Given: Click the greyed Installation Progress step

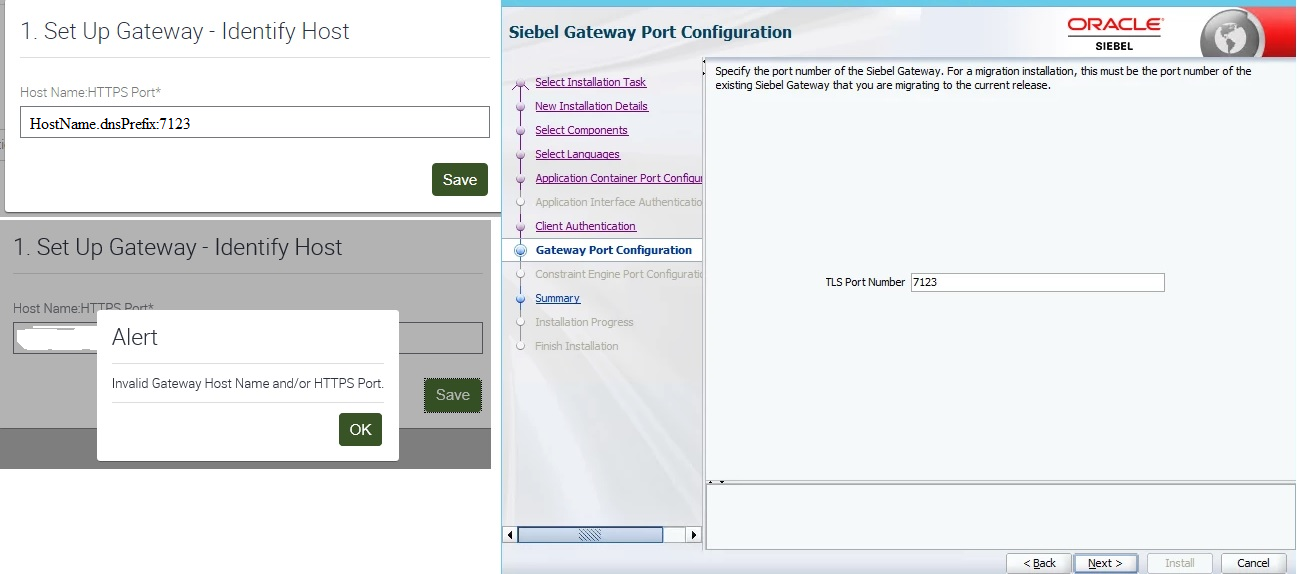Looking at the screenshot, I should (x=584, y=322).
